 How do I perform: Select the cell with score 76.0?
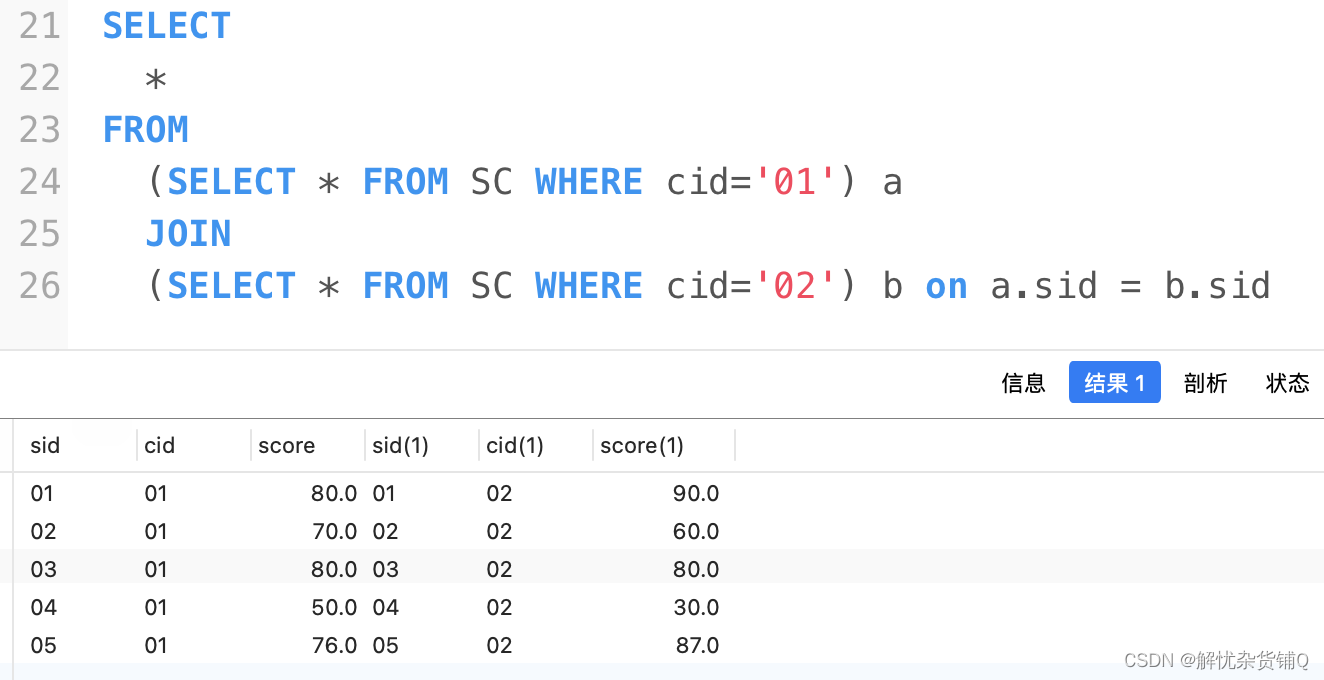pyautogui.click(x=334, y=646)
